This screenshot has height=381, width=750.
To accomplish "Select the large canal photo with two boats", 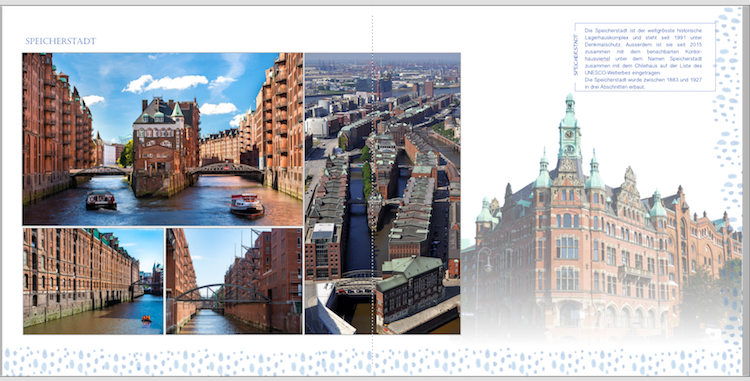I will pyautogui.click(x=163, y=139).
